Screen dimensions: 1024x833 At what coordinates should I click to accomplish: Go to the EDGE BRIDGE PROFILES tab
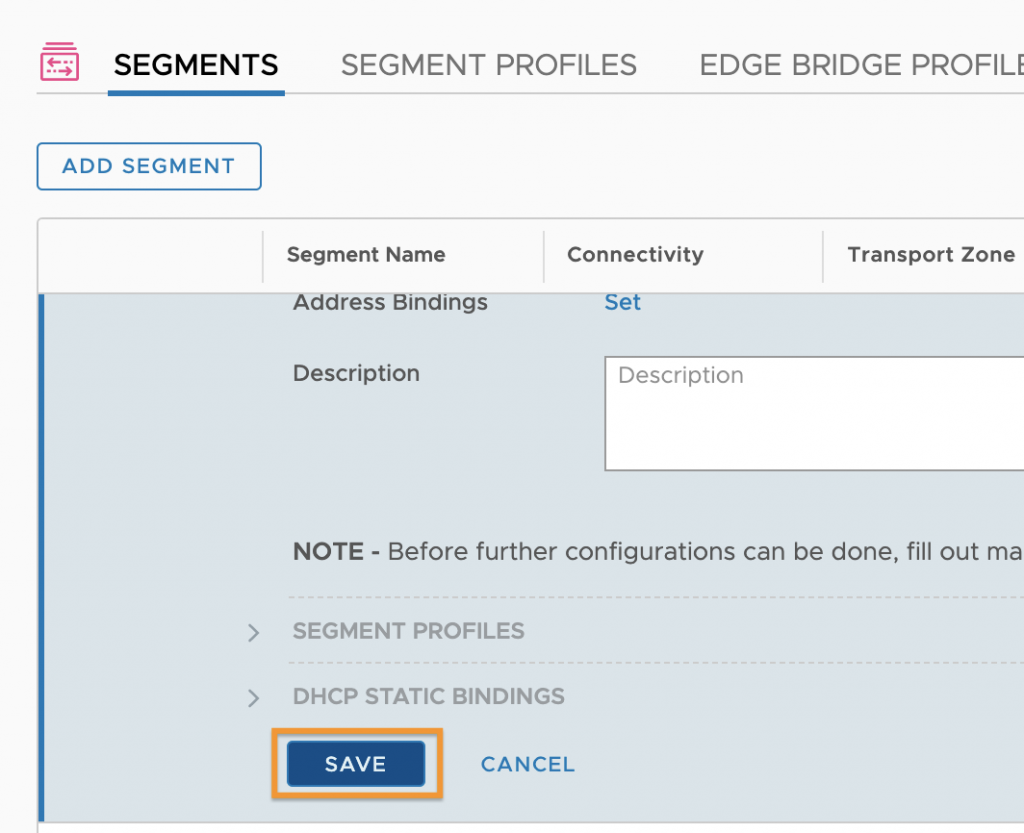tap(861, 65)
